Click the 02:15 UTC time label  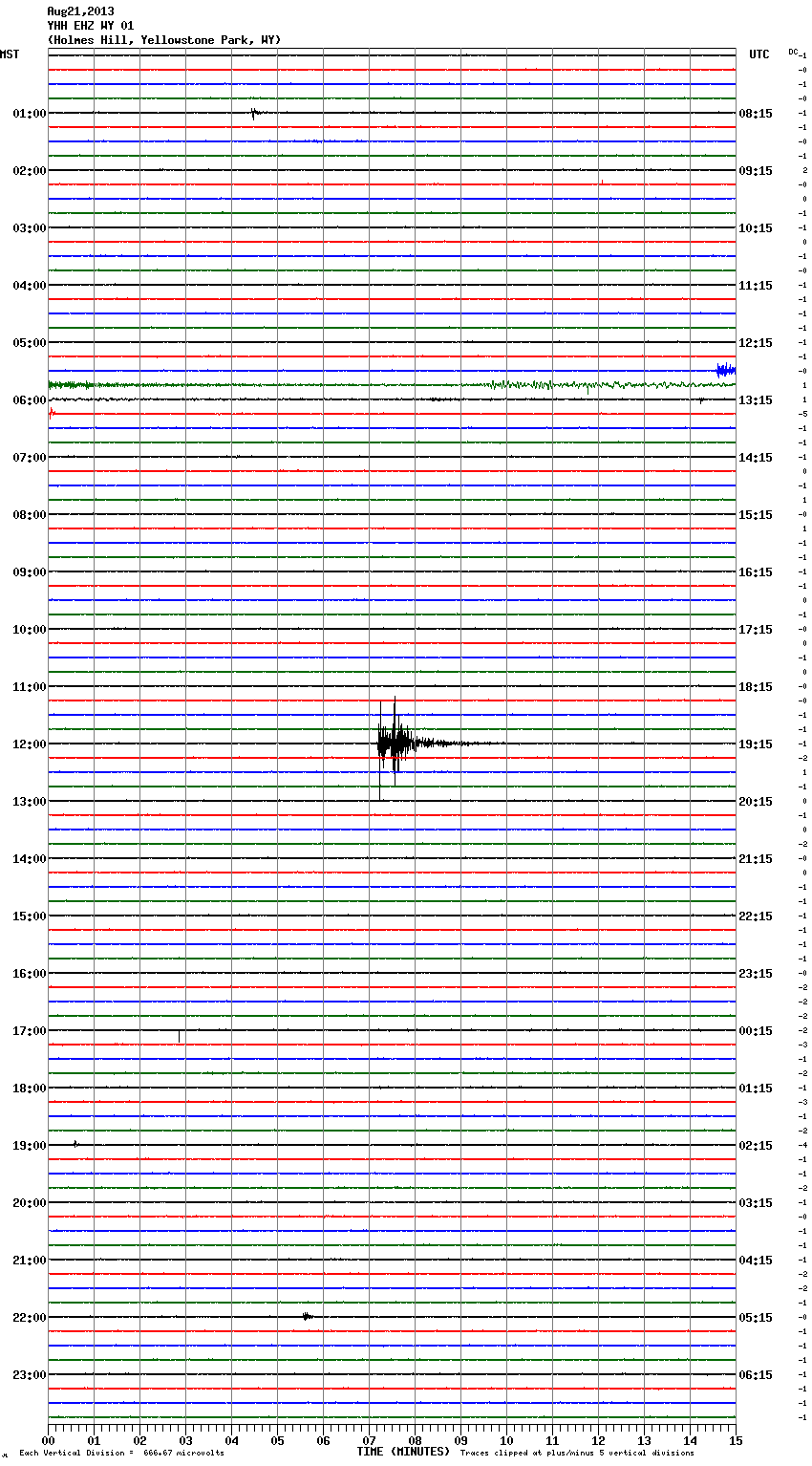[756, 1146]
